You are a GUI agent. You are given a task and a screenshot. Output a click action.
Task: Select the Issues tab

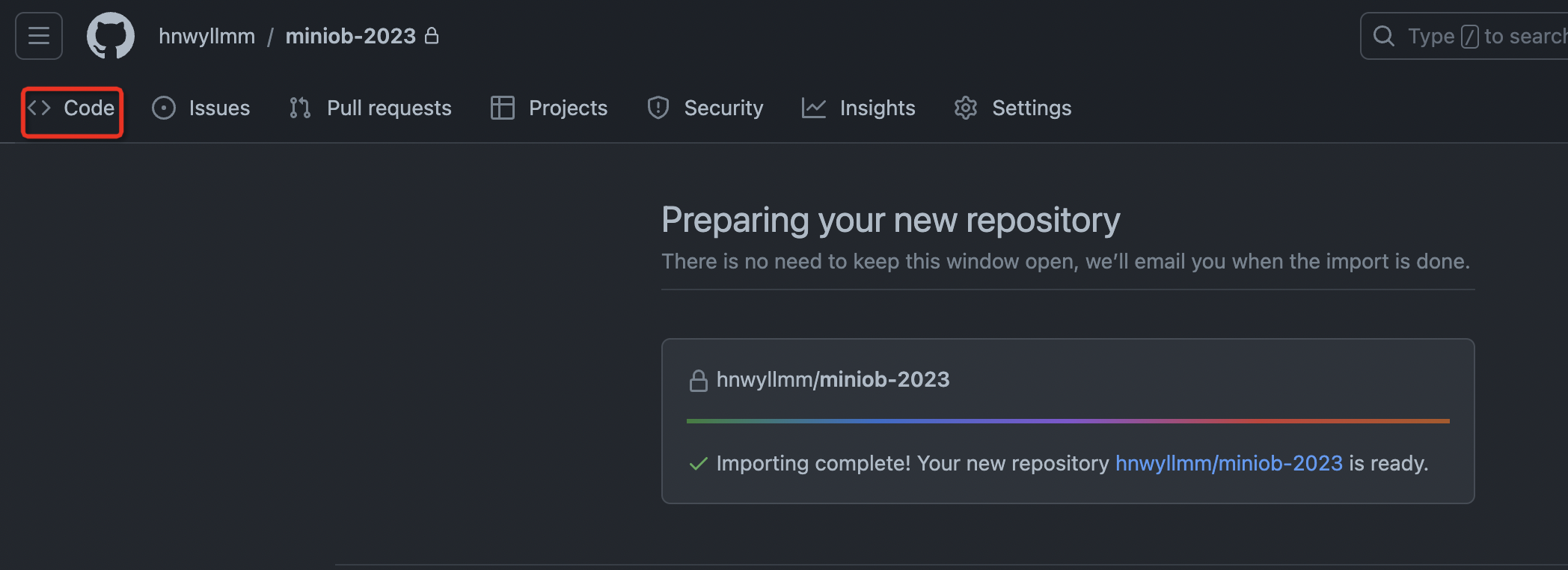tap(201, 108)
